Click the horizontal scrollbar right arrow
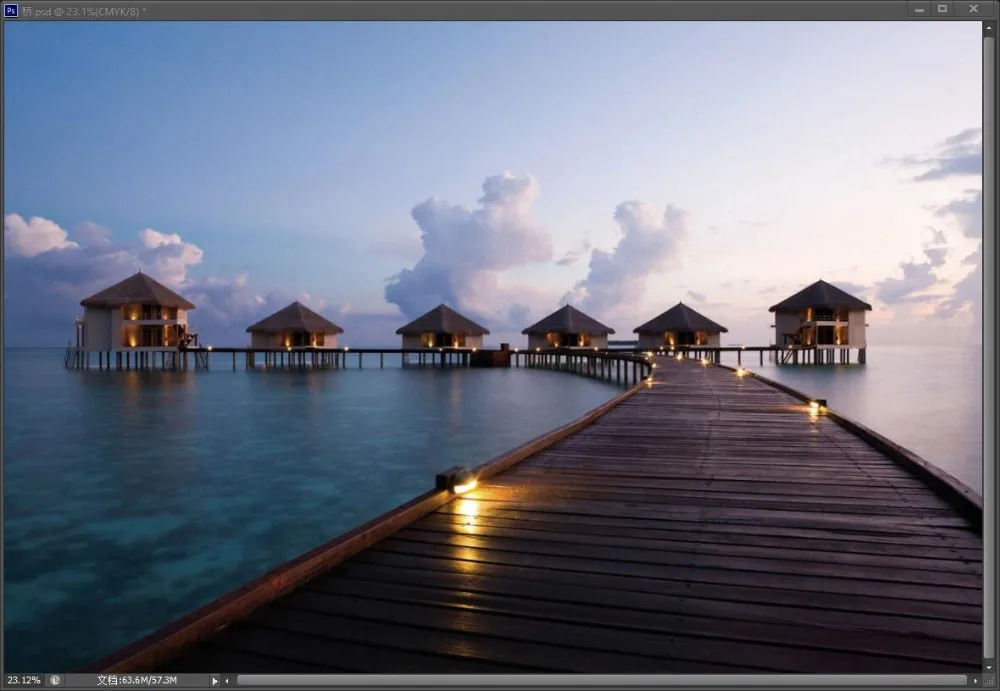Viewport: 1000px width, 691px height. (x=975, y=681)
